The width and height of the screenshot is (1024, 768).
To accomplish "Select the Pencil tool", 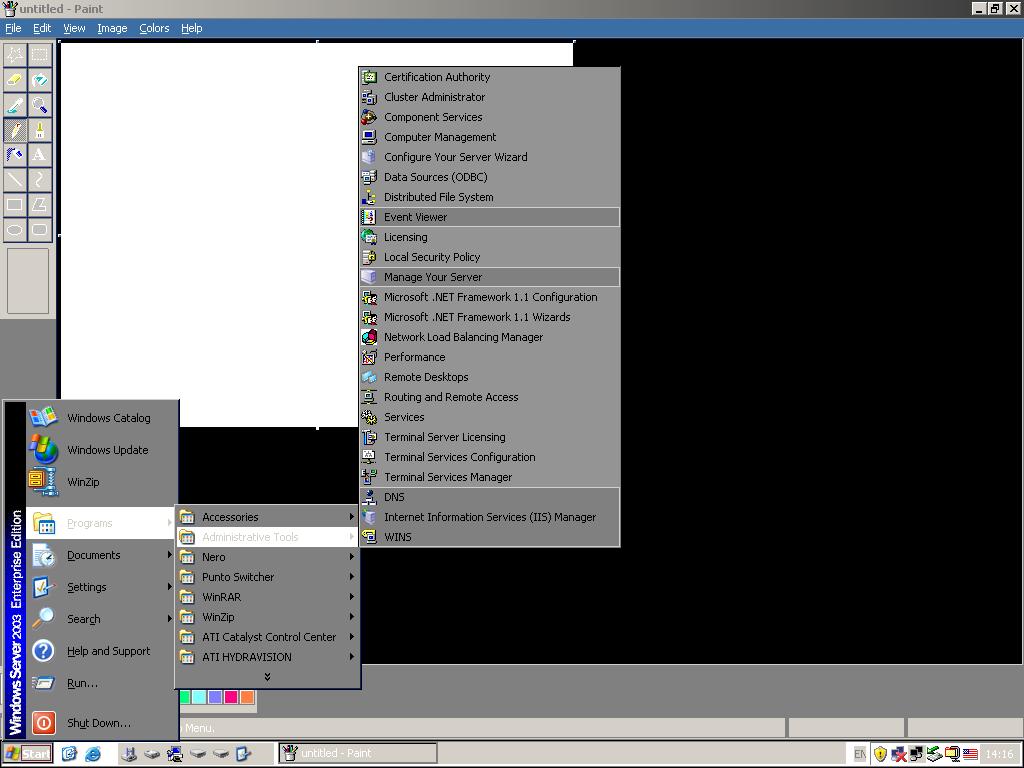I will [x=15, y=130].
